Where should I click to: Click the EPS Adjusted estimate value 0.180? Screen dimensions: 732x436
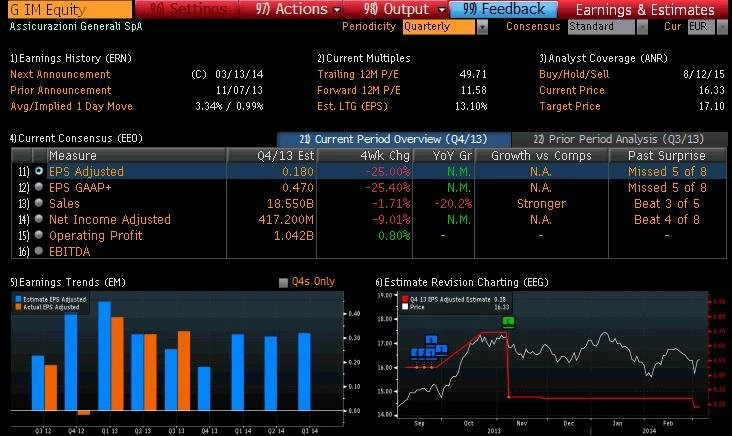coord(298,171)
